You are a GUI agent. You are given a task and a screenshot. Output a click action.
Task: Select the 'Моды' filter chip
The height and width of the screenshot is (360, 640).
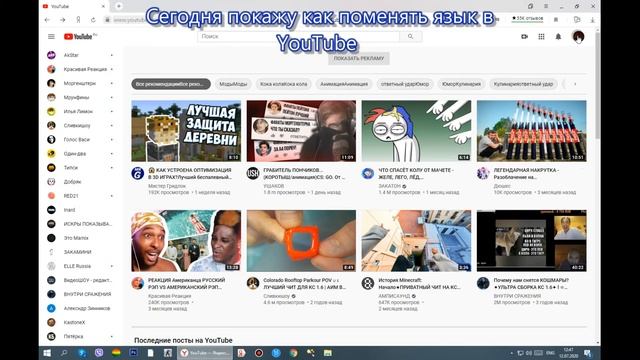(x=233, y=84)
